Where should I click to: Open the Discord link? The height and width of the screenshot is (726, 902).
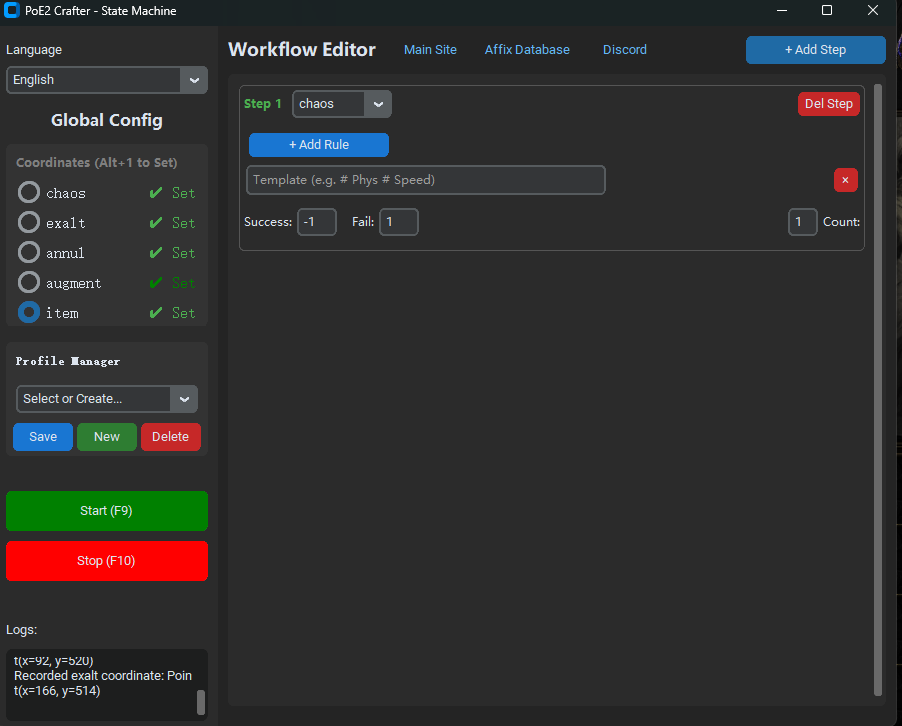pos(625,50)
